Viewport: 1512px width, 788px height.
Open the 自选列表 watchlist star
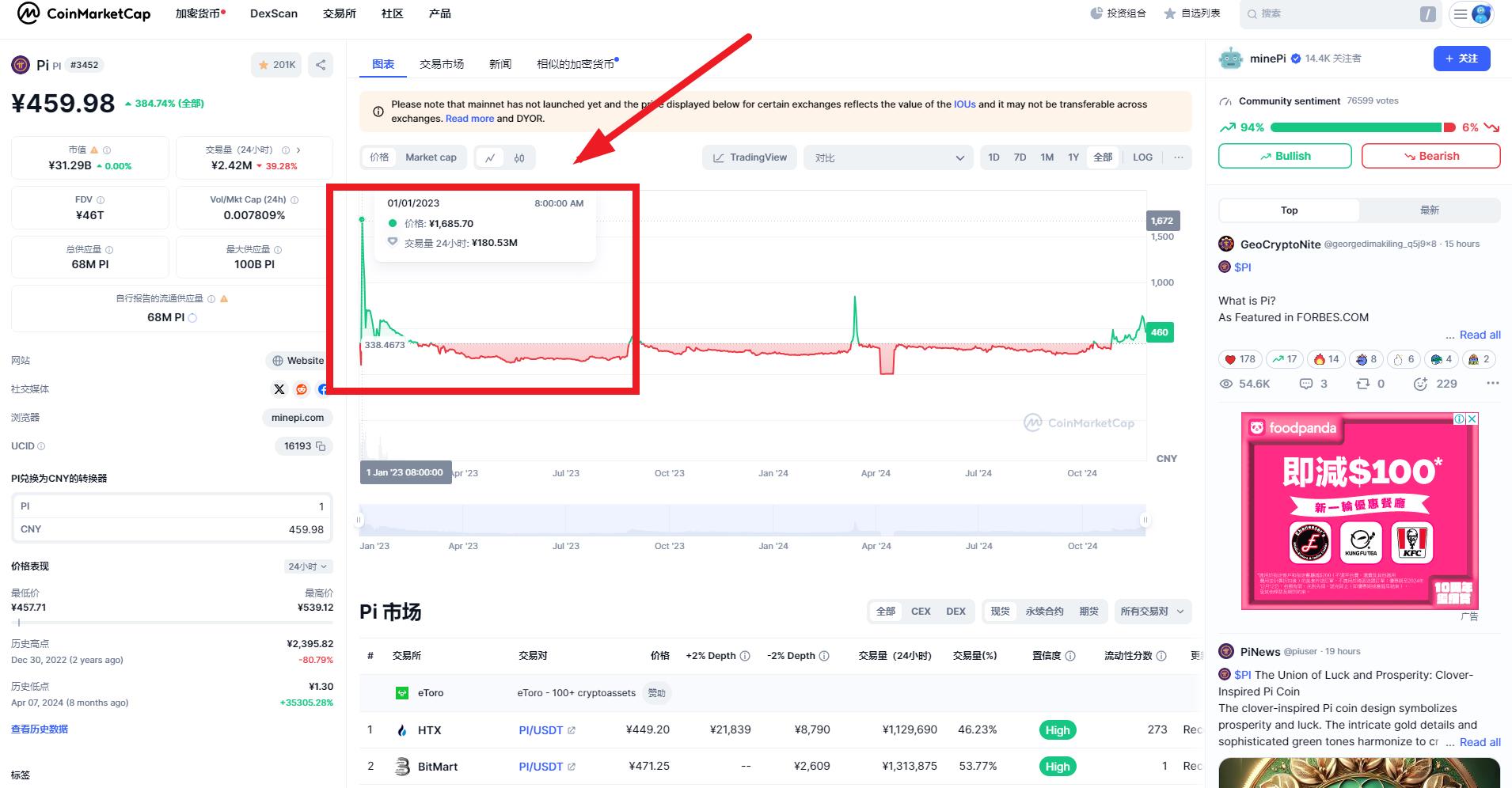click(1169, 13)
